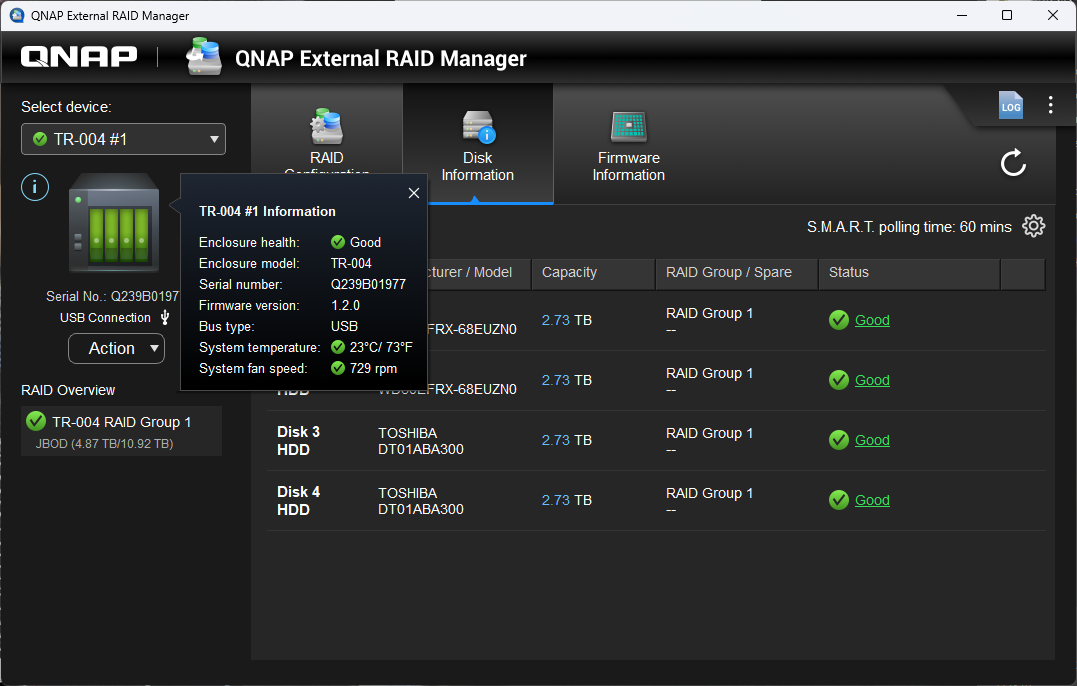Open S.M.A.R.T. polling time settings gear
The height and width of the screenshot is (686, 1077).
1034,226
